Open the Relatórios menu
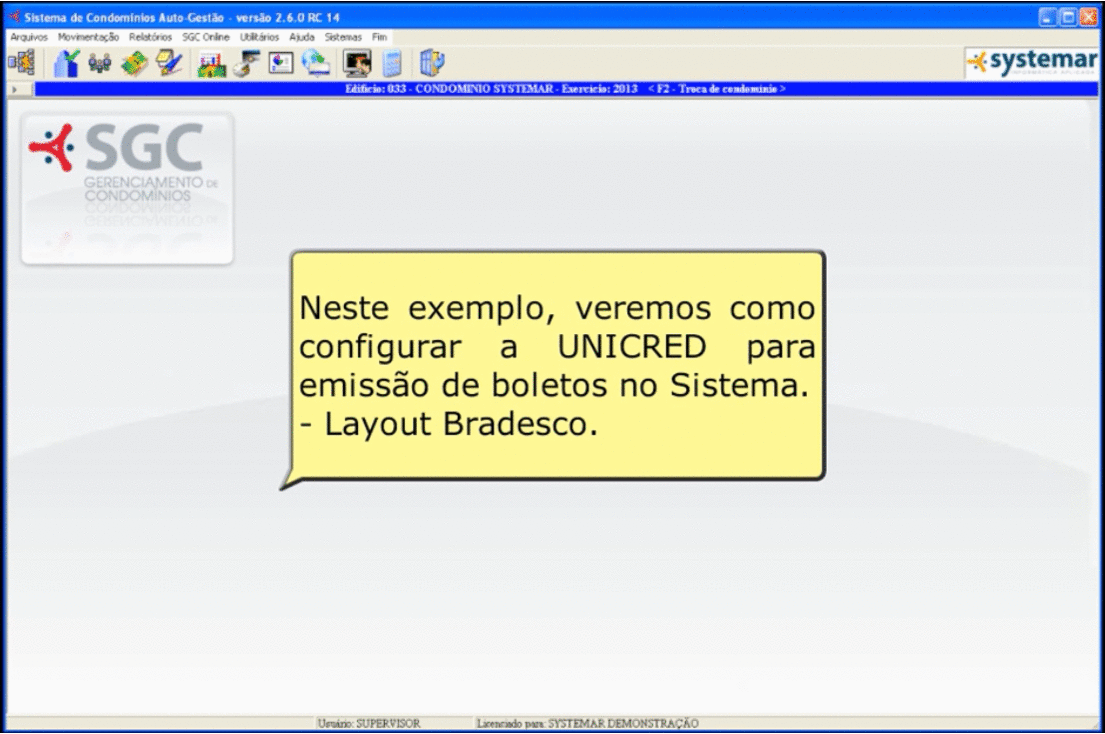The width and height of the screenshot is (1105, 734). click(x=150, y=36)
